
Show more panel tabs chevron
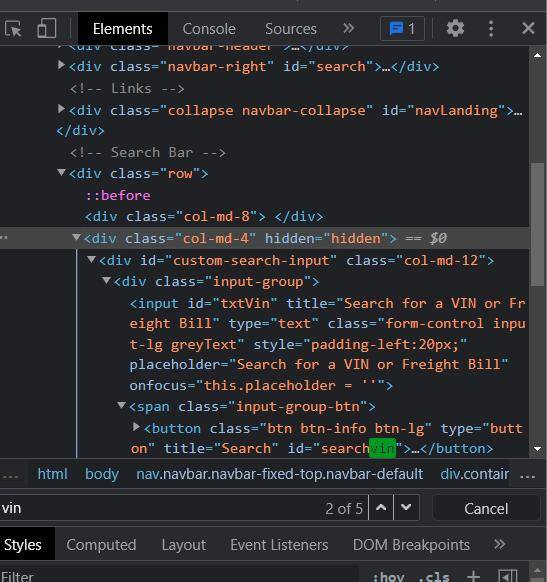[x=348, y=28]
